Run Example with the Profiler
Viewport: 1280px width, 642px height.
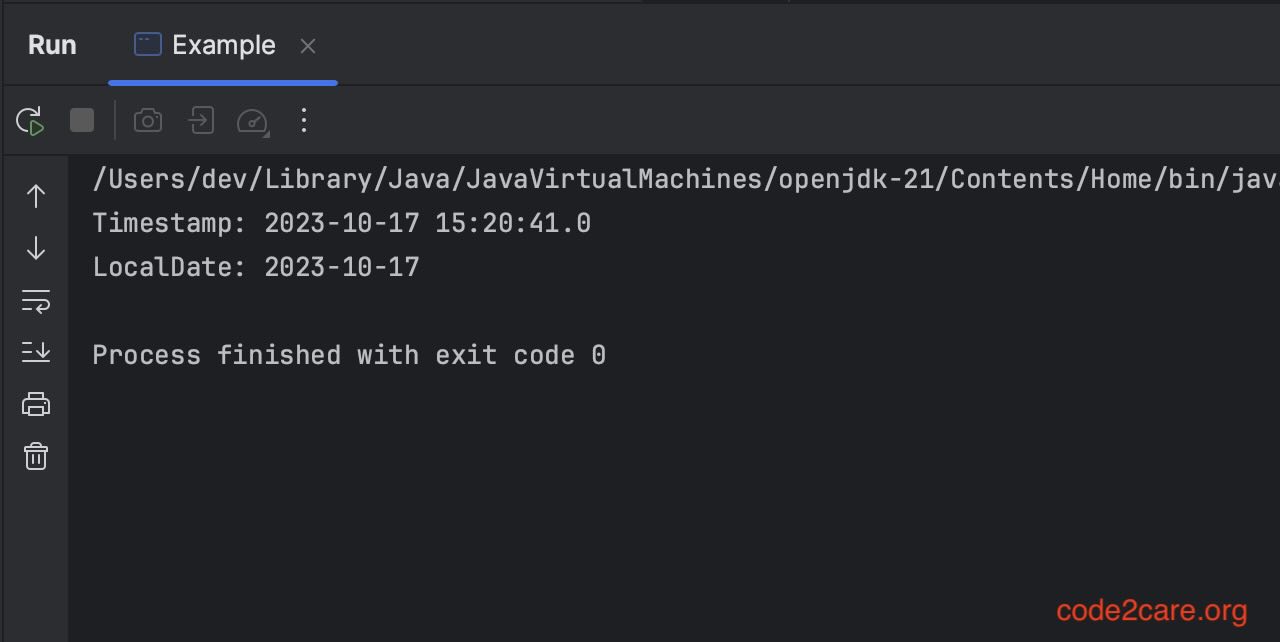tap(251, 120)
